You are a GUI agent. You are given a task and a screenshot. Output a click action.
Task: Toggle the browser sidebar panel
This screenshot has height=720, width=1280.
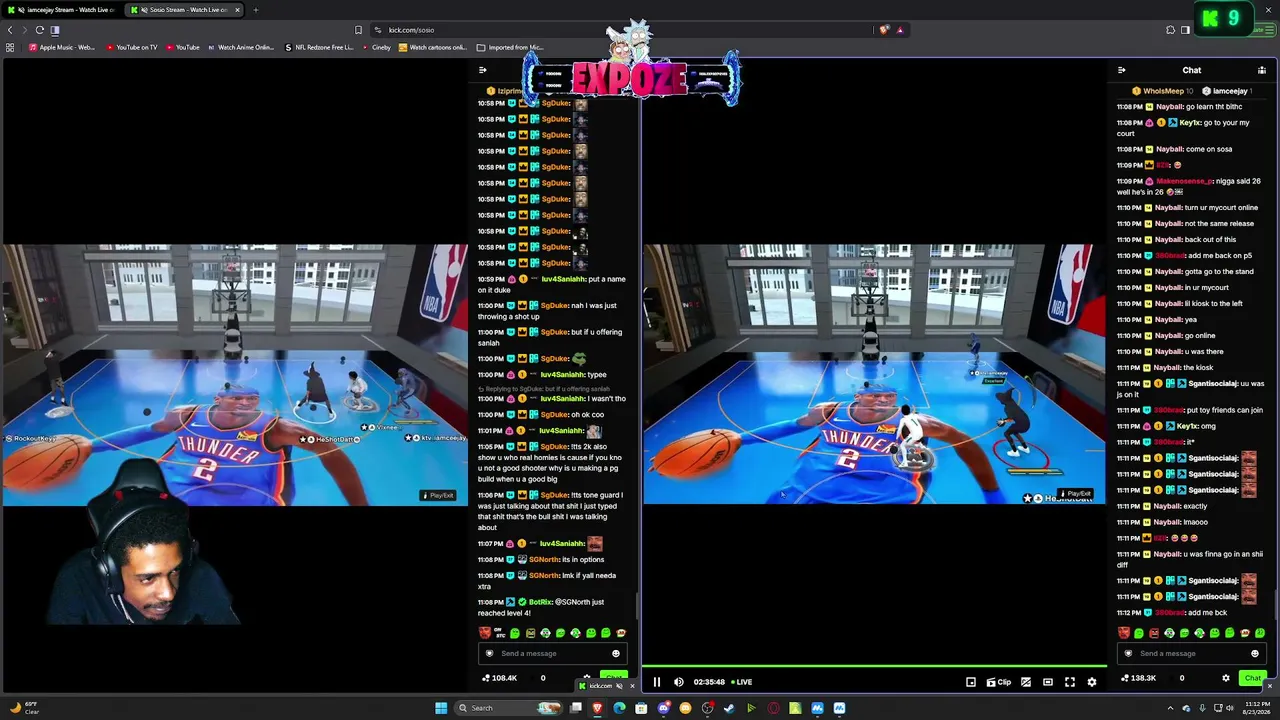point(1185,30)
